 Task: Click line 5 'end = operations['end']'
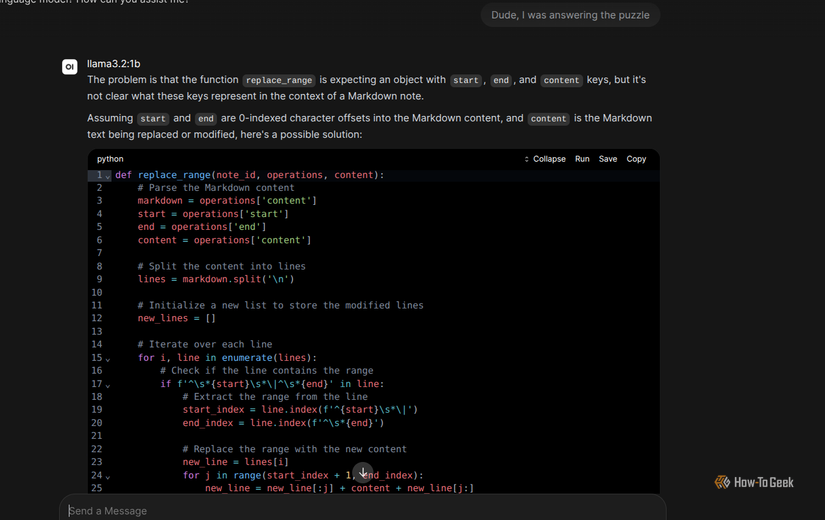coord(202,227)
